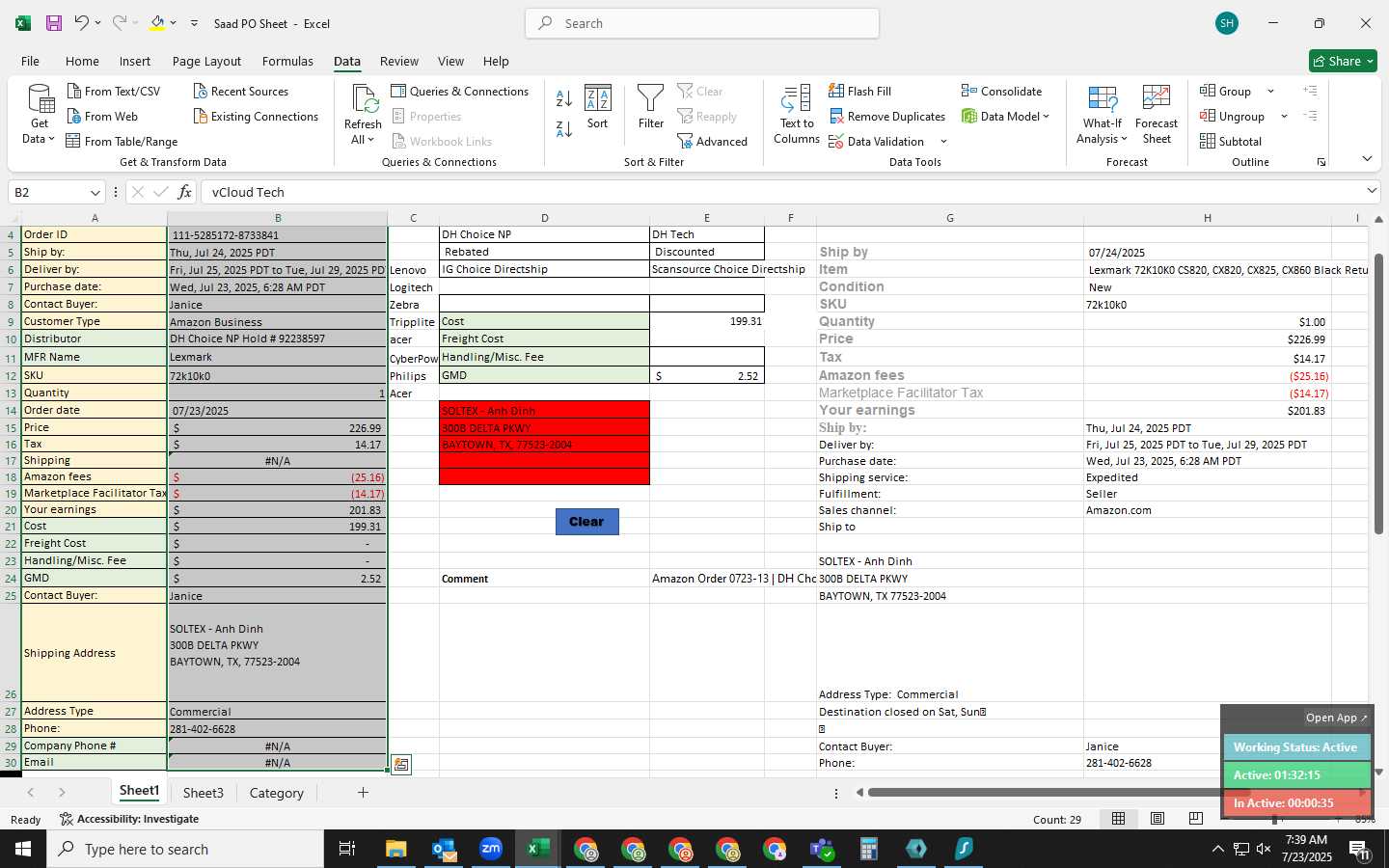Open the Sort dialog
Screen dimensions: 1389x868
click(x=598, y=107)
